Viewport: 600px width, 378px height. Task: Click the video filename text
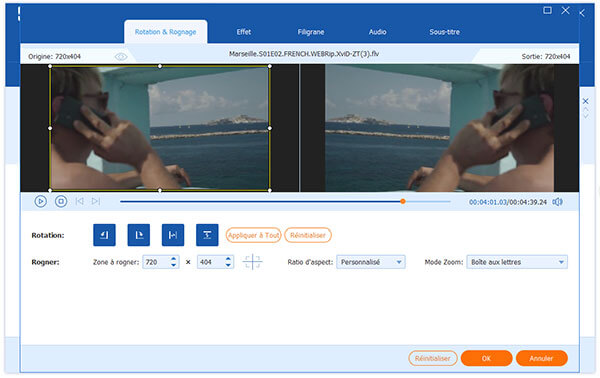[304, 54]
